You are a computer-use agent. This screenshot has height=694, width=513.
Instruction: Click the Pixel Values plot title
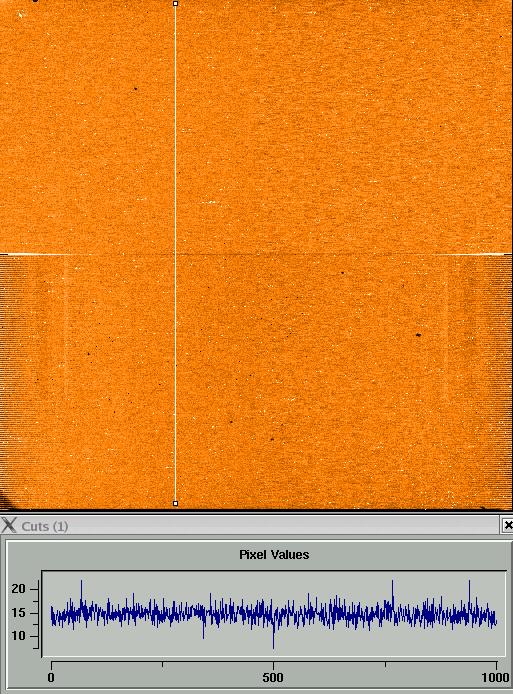point(274,555)
